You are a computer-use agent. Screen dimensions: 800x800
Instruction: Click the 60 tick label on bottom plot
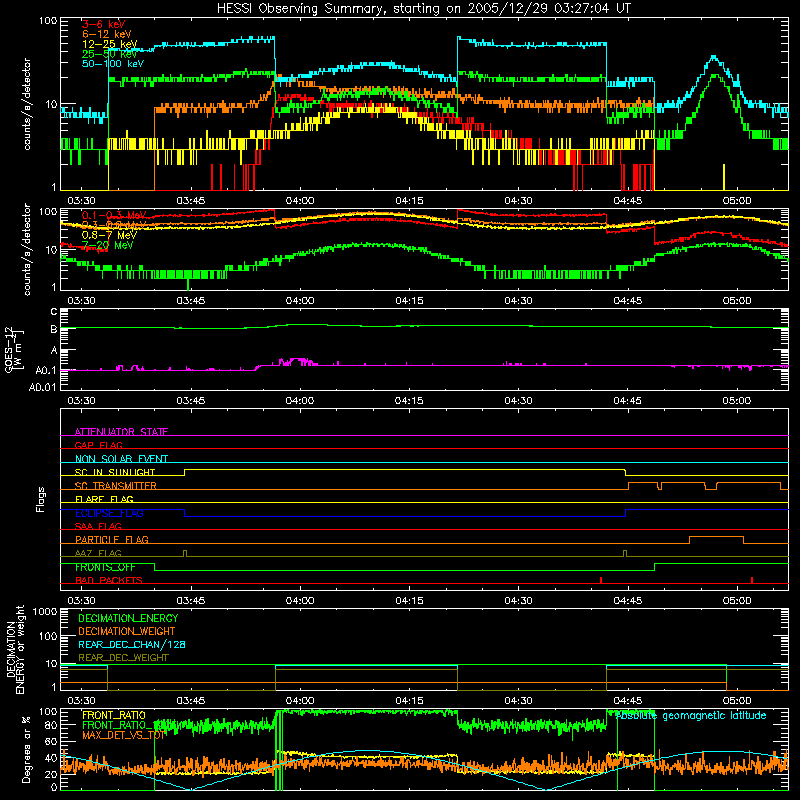(51, 741)
